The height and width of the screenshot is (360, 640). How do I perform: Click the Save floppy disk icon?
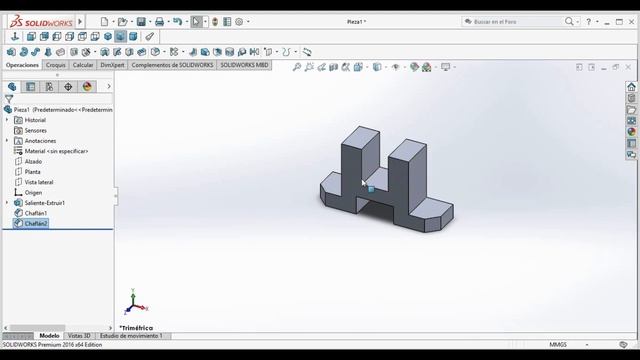(x=141, y=22)
